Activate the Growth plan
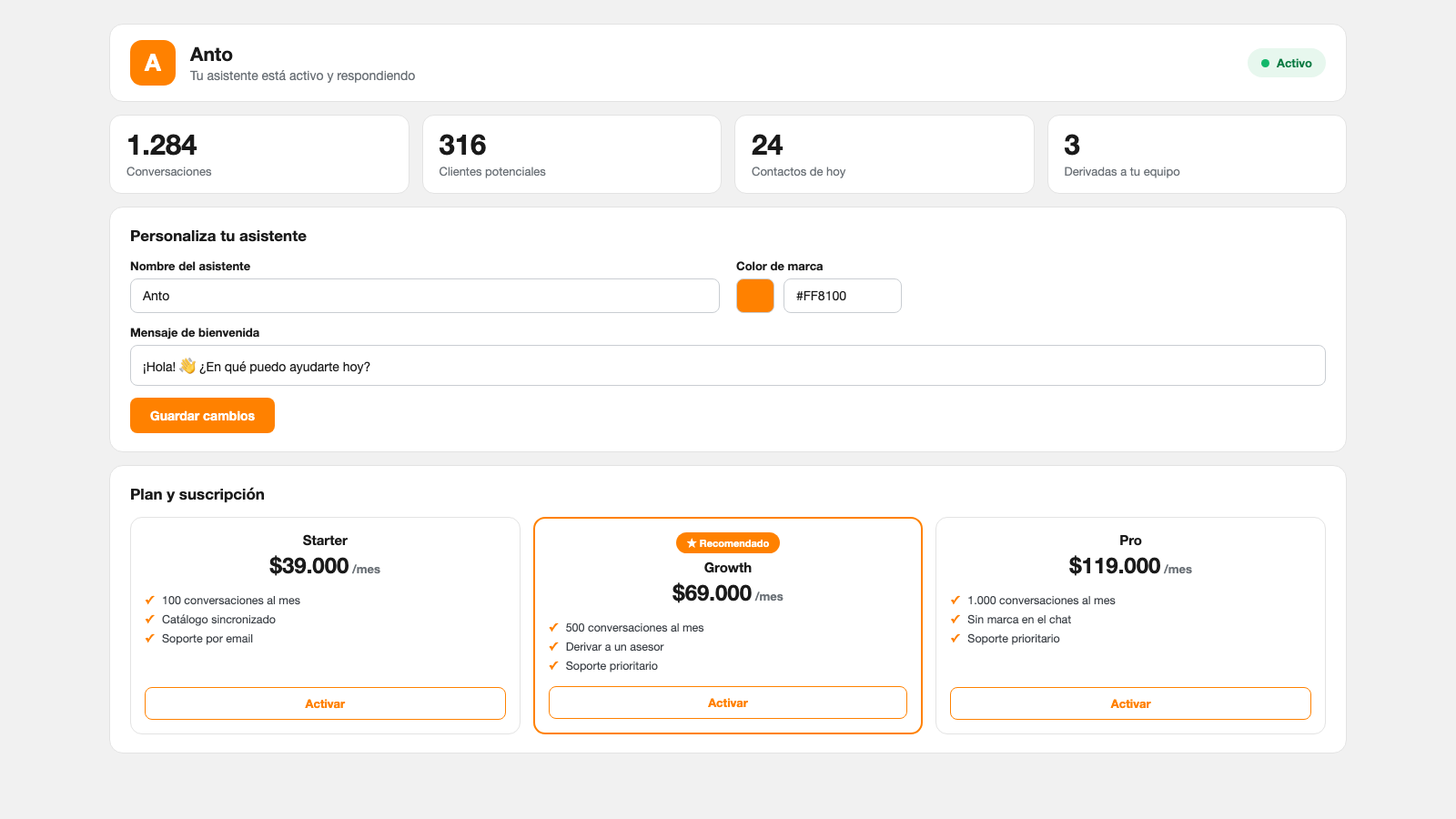 pos(728,703)
